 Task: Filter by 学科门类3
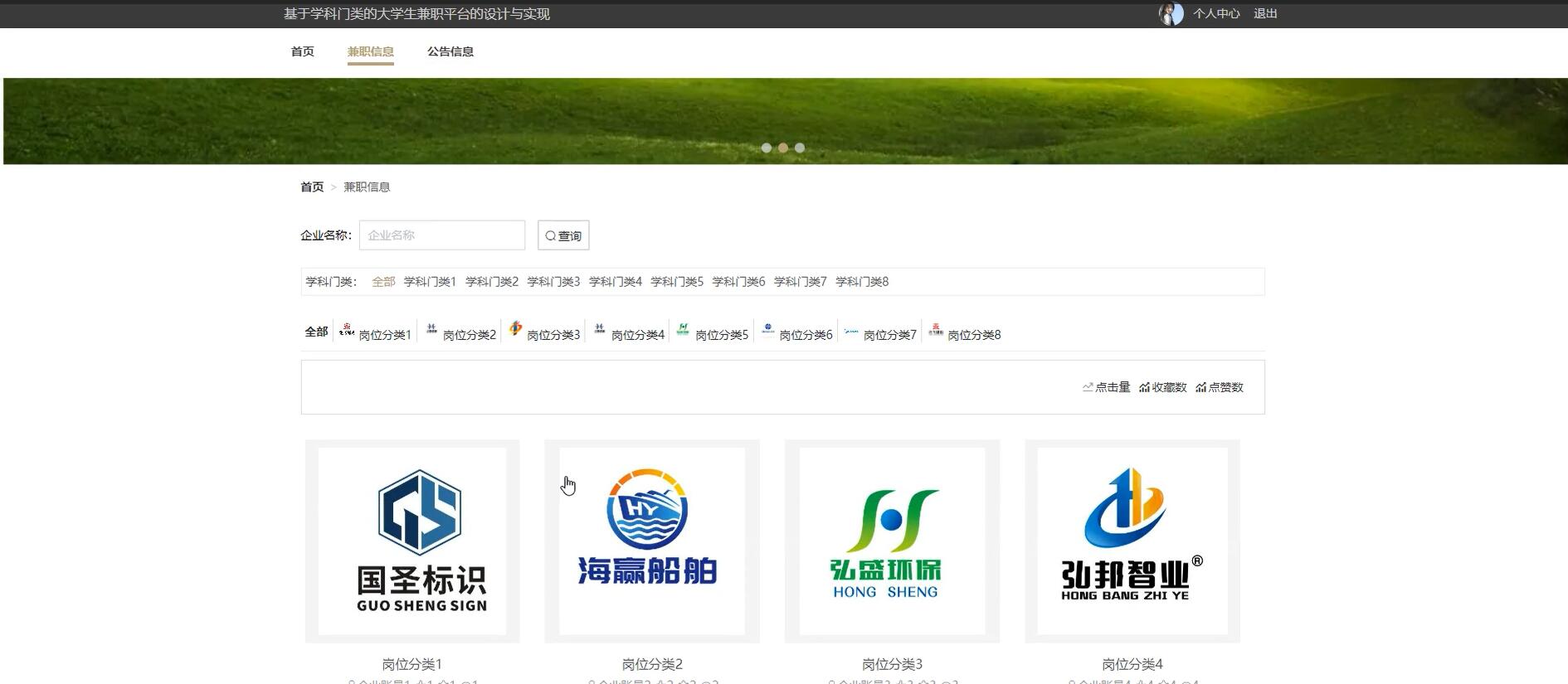pyautogui.click(x=553, y=282)
